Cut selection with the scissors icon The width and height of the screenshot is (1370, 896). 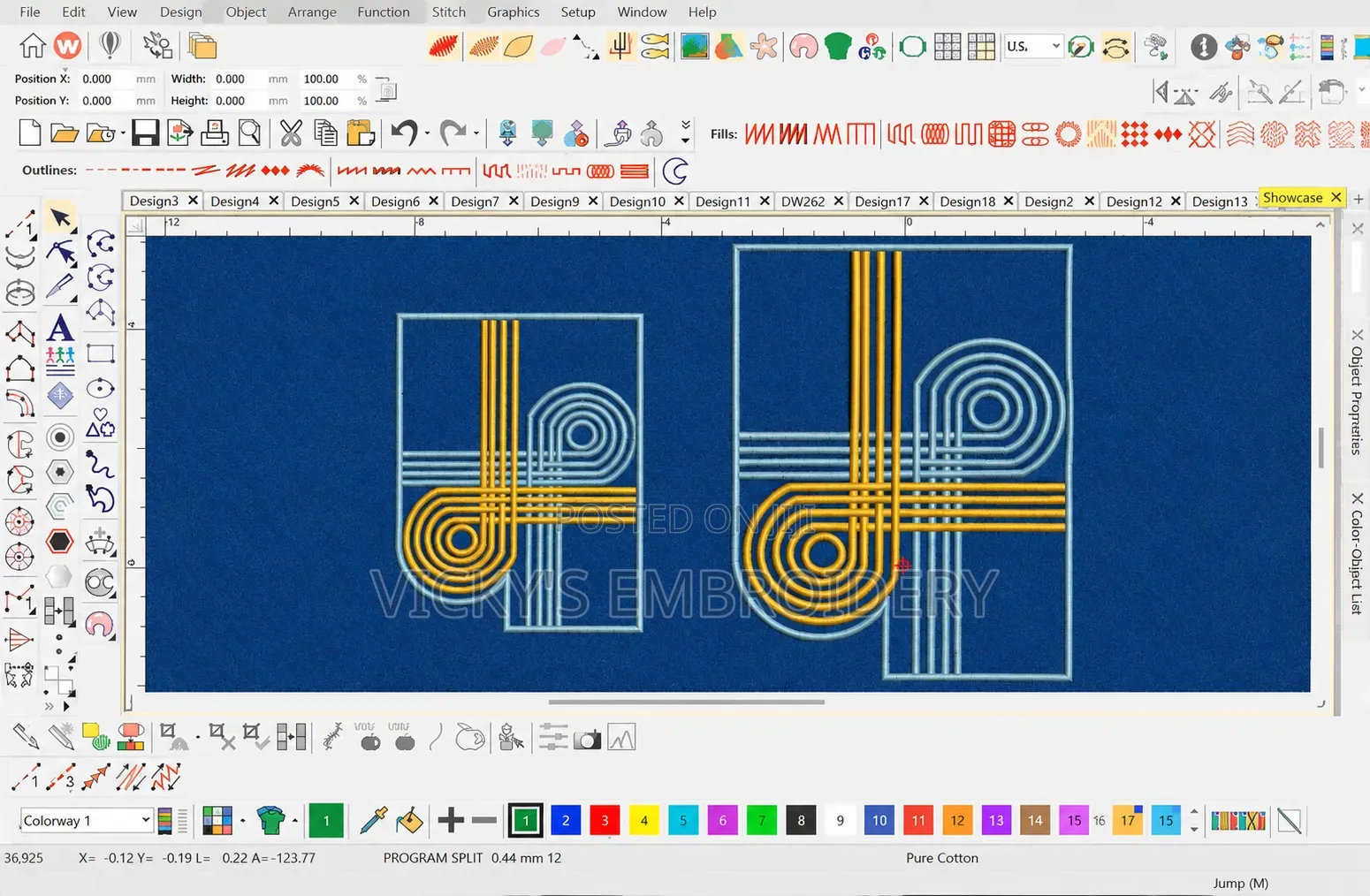click(x=291, y=133)
